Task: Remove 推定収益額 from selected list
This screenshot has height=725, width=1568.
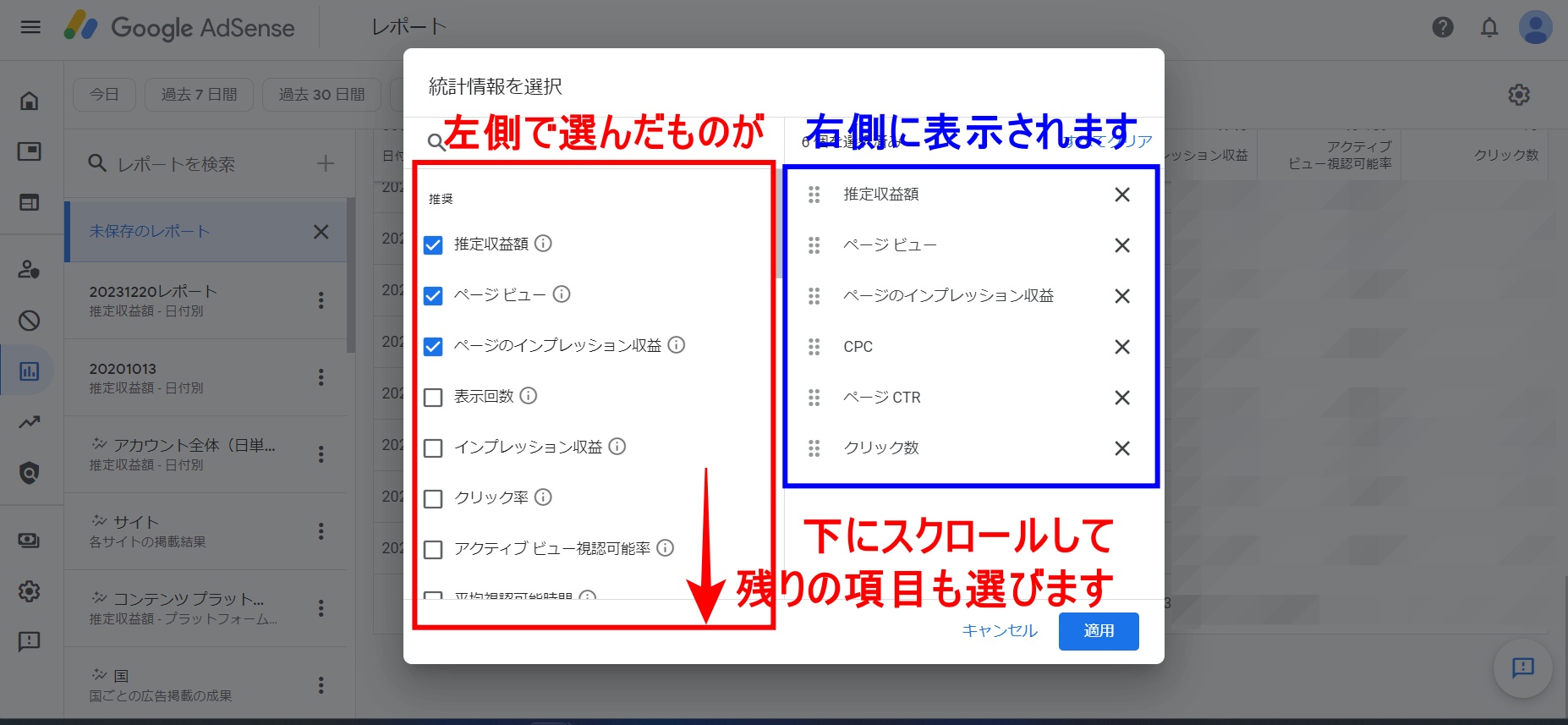Action: point(1122,195)
